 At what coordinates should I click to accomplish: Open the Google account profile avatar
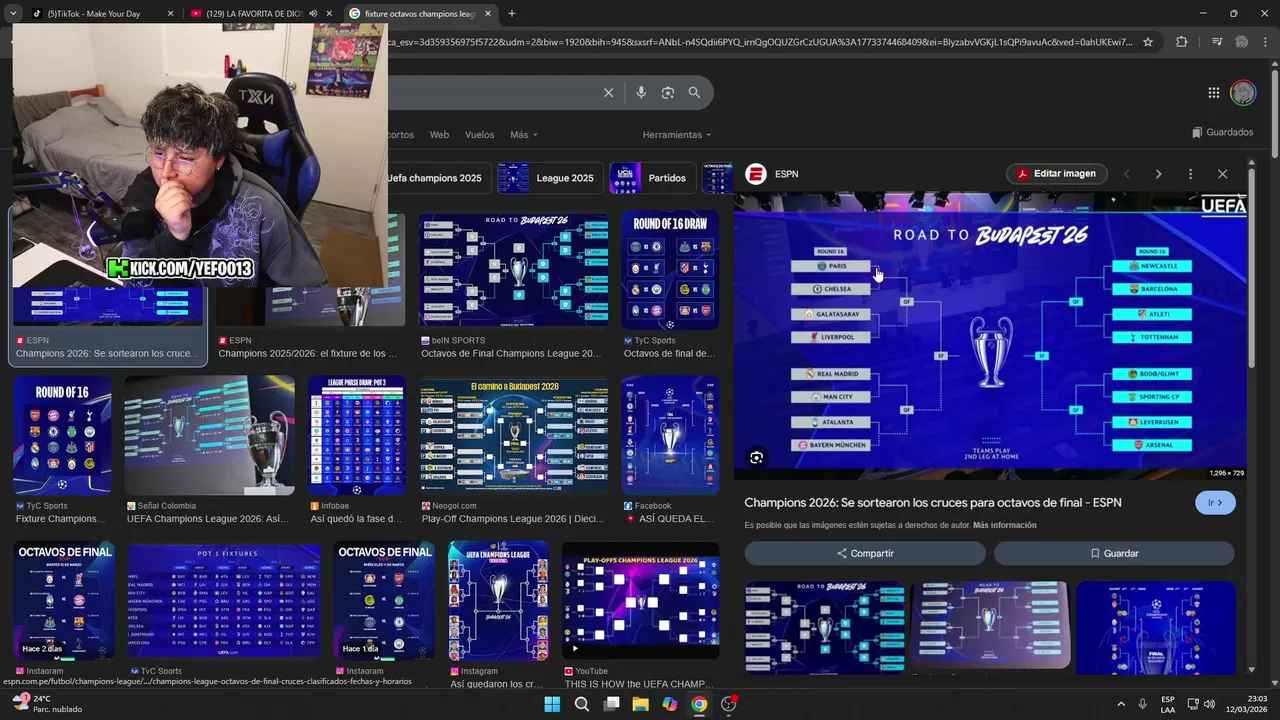[1243, 93]
